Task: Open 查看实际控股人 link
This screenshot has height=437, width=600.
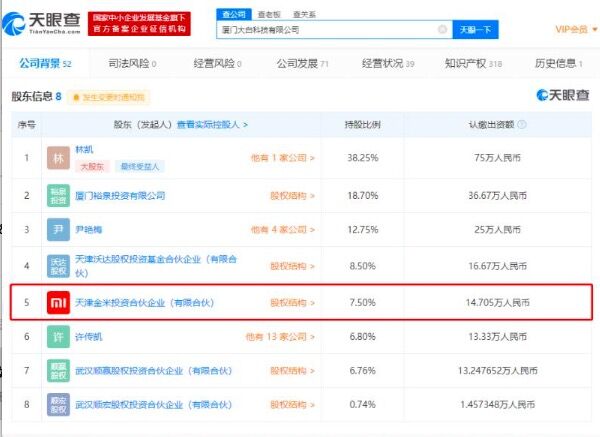Action: point(212,124)
